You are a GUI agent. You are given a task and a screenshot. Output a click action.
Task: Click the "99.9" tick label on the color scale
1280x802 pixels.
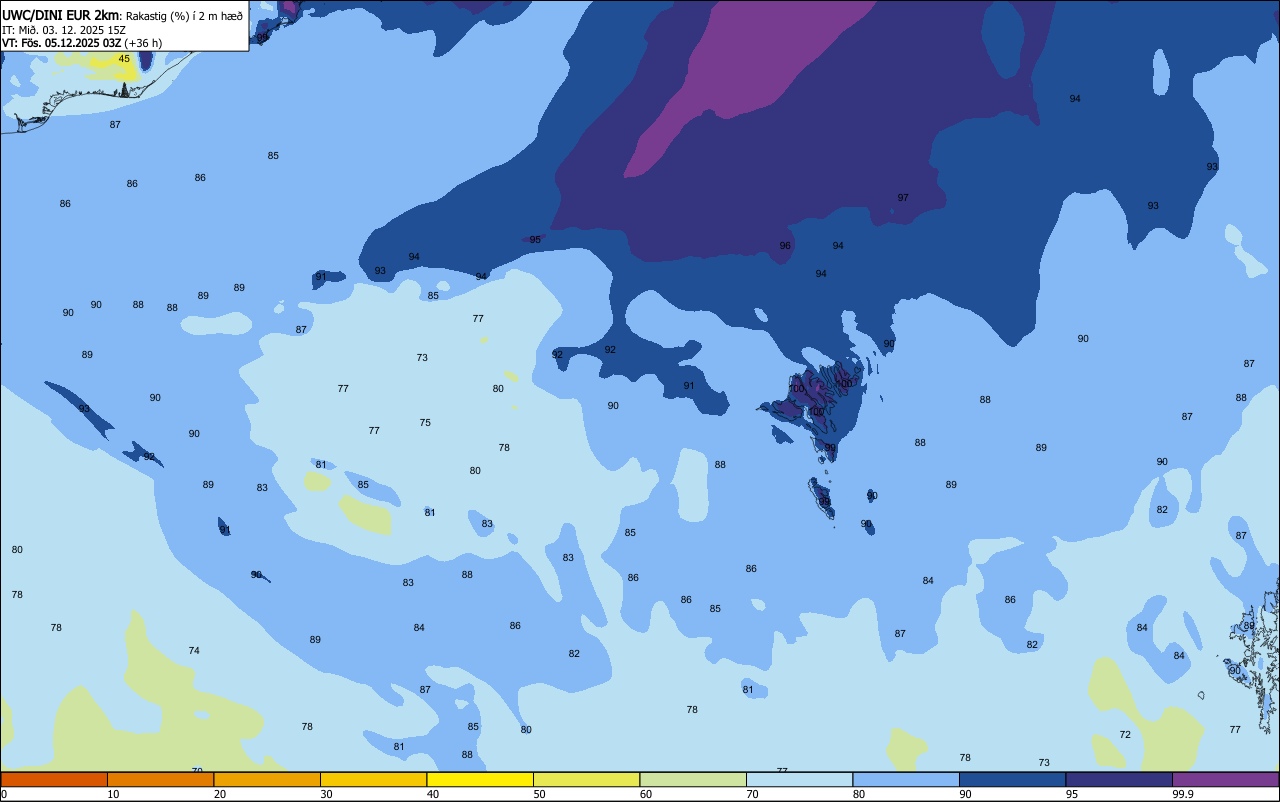tap(1183, 794)
